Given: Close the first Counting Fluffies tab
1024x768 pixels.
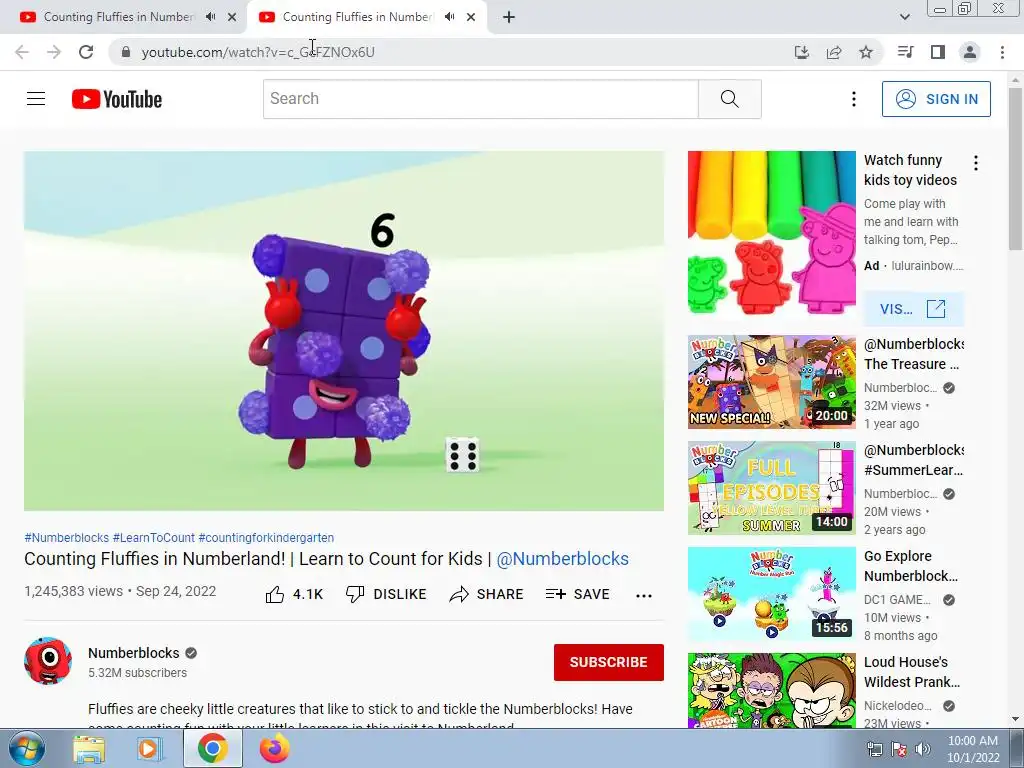Looking at the screenshot, I should [x=232, y=17].
